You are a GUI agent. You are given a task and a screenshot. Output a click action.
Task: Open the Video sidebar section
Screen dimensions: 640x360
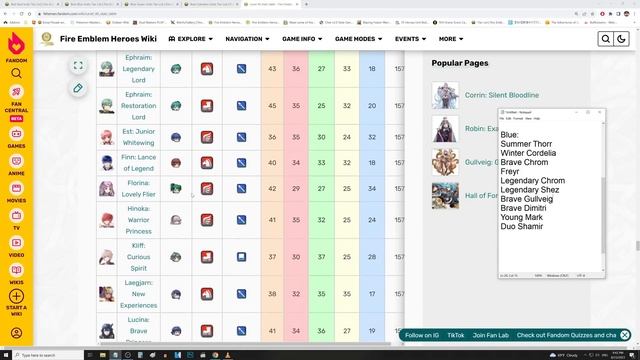(x=16, y=247)
